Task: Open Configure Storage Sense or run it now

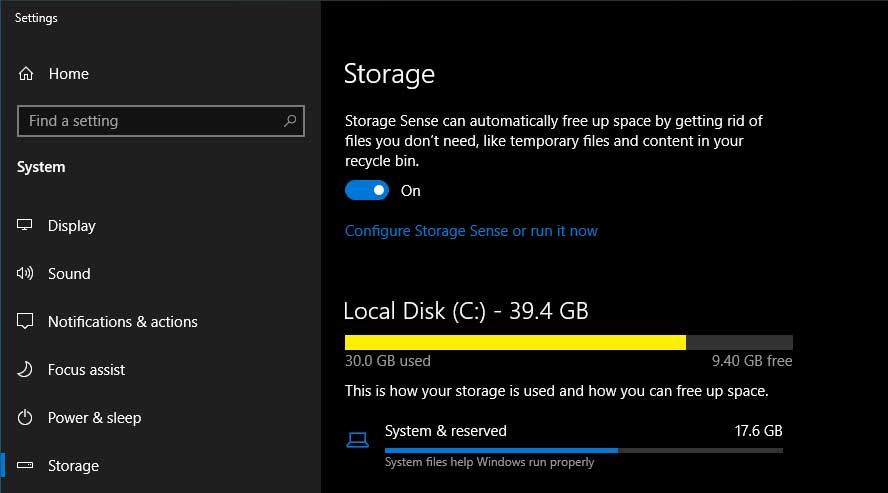Action: 471,231
